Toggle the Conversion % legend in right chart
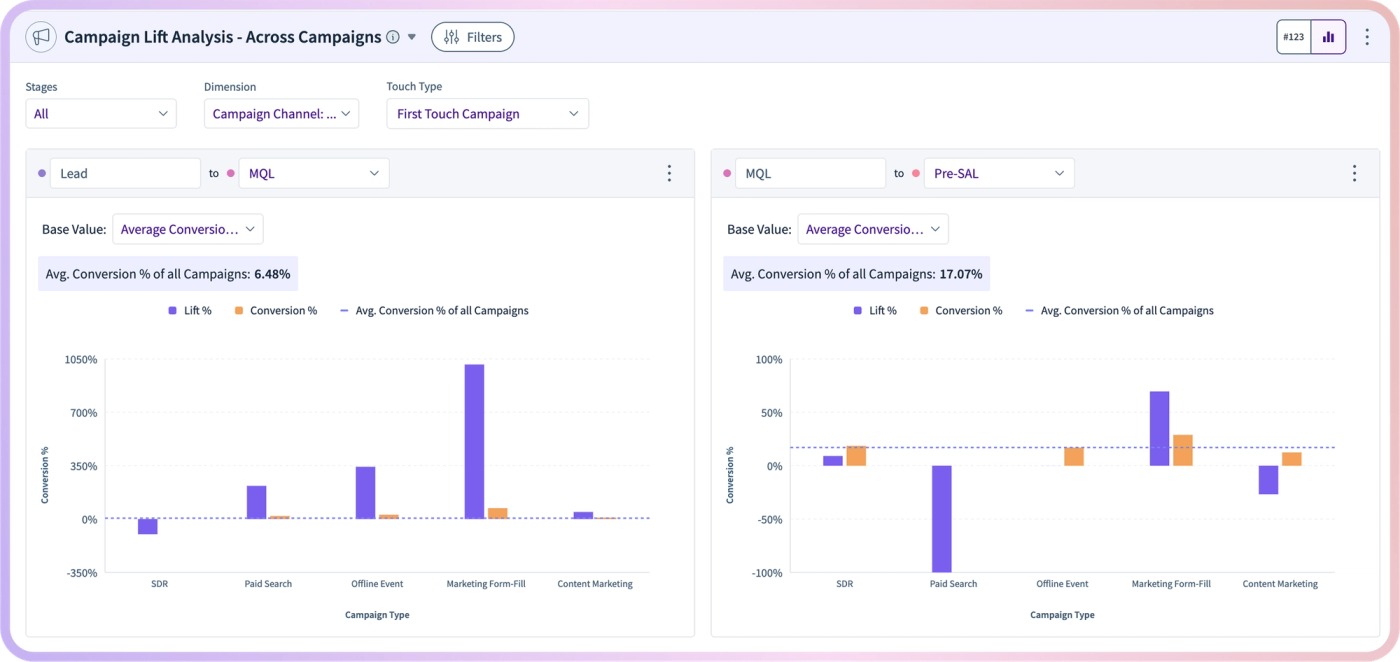 pos(959,311)
